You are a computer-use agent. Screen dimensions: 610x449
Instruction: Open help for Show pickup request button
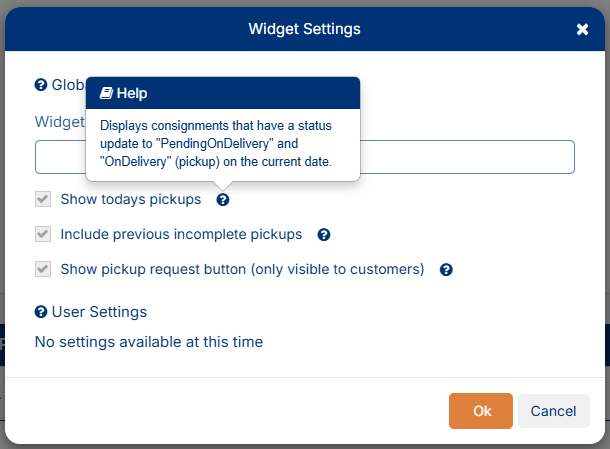pyautogui.click(x=447, y=270)
